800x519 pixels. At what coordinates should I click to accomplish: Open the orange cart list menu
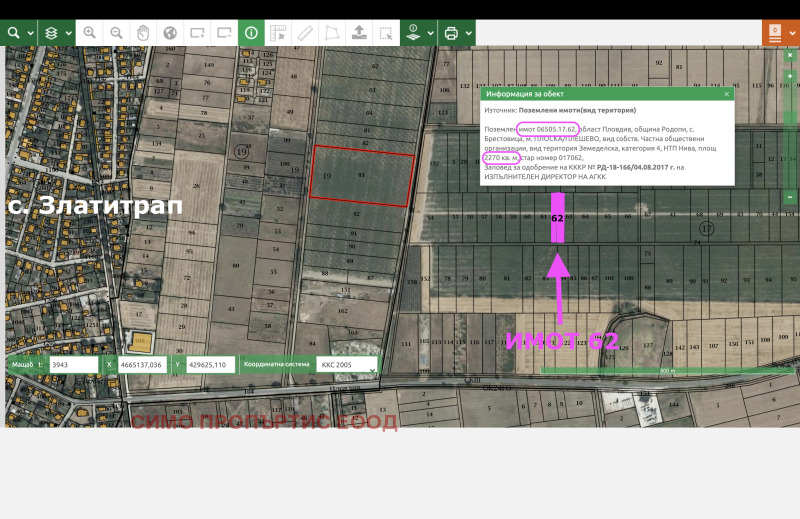pos(775,33)
